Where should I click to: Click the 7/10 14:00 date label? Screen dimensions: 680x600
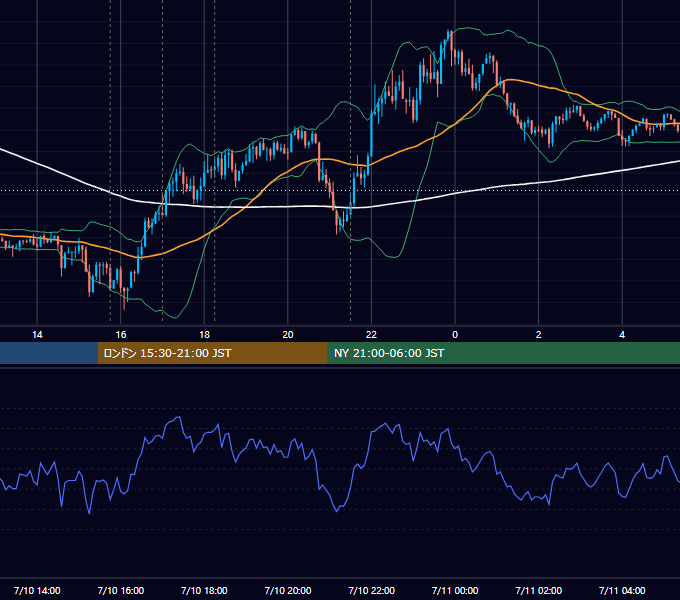coord(37,590)
